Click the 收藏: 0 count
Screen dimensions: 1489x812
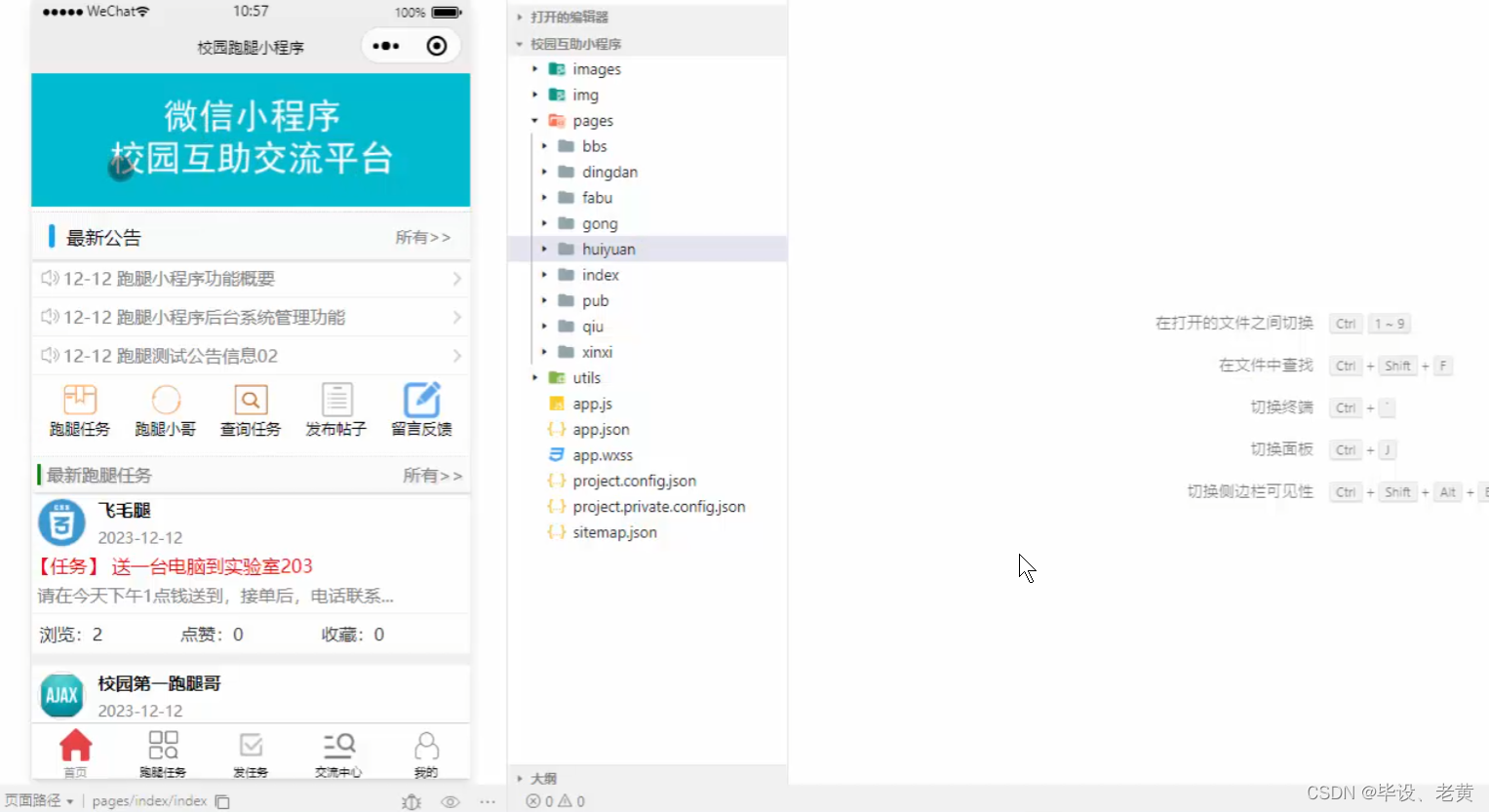(x=353, y=635)
